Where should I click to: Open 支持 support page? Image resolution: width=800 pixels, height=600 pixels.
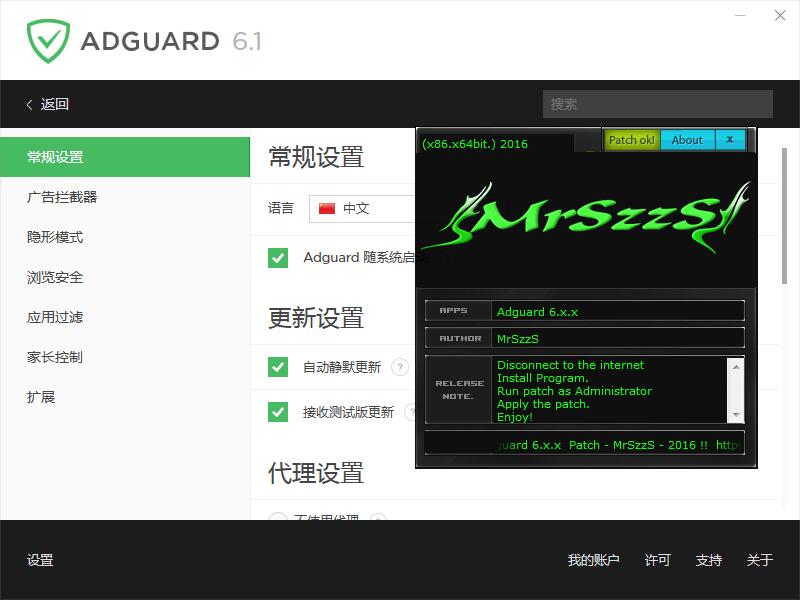pyautogui.click(x=709, y=560)
